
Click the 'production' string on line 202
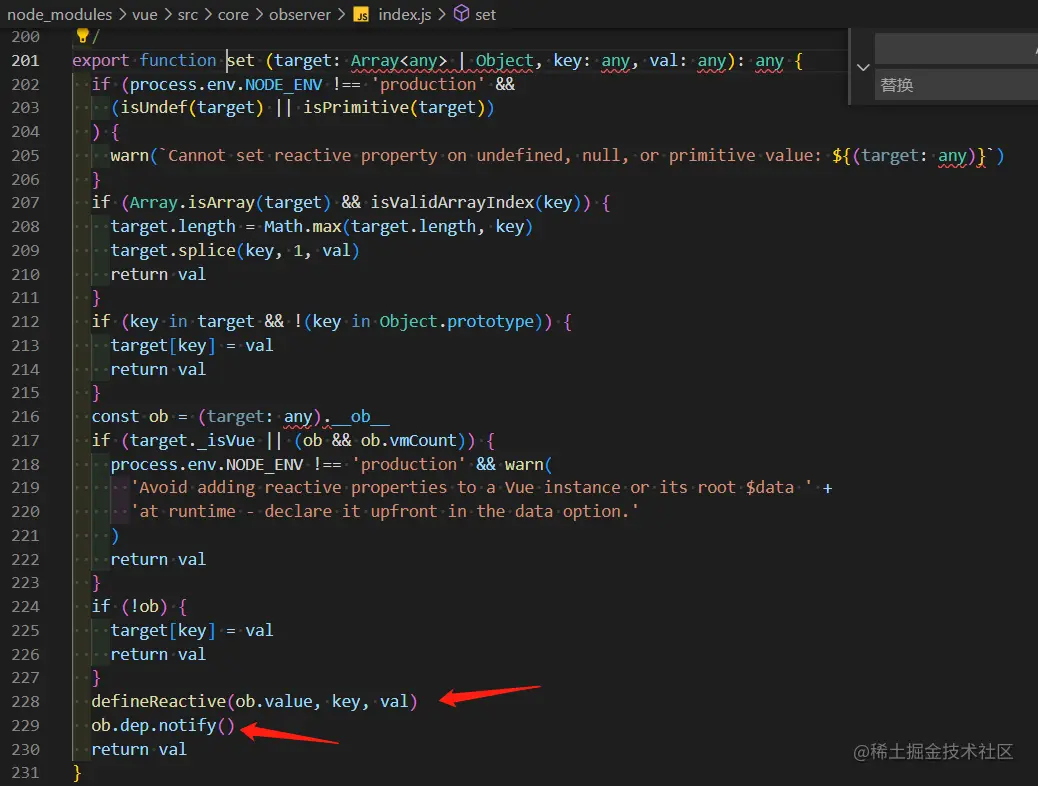pos(428,84)
